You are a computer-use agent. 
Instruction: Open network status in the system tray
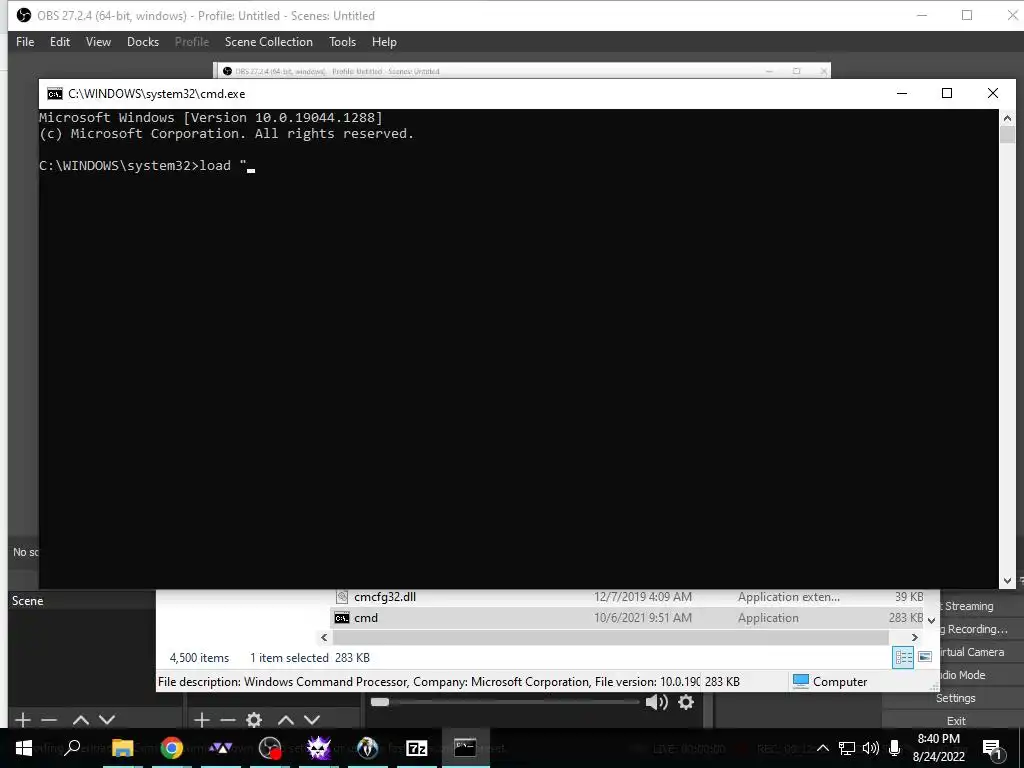(x=847, y=748)
